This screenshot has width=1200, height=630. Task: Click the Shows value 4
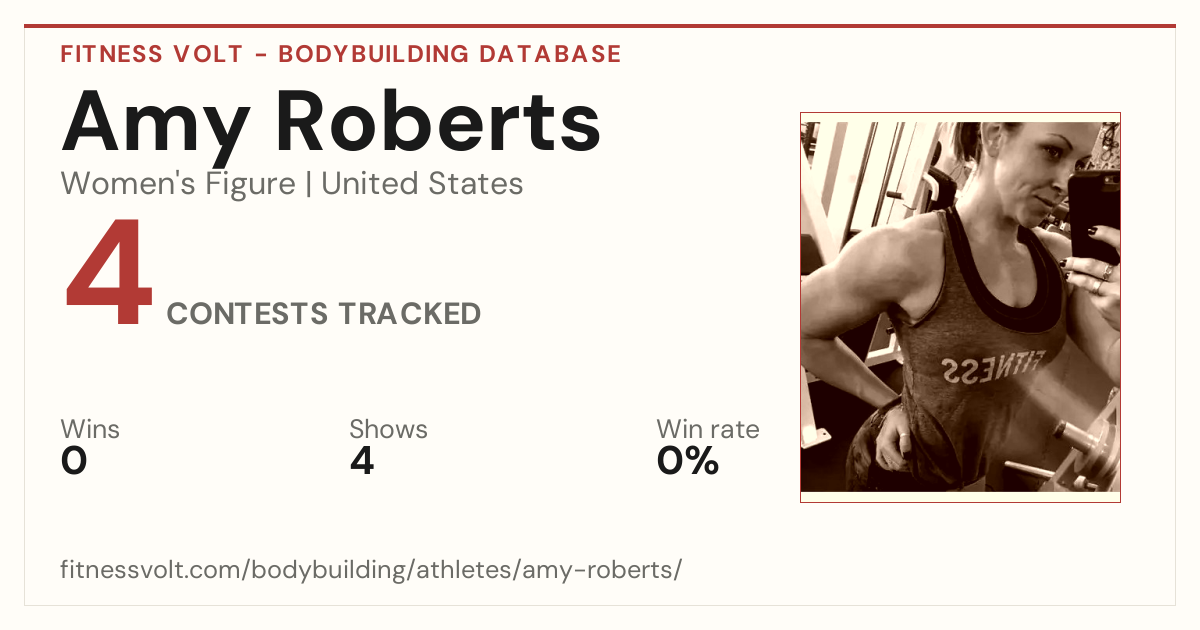(x=362, y=461)
